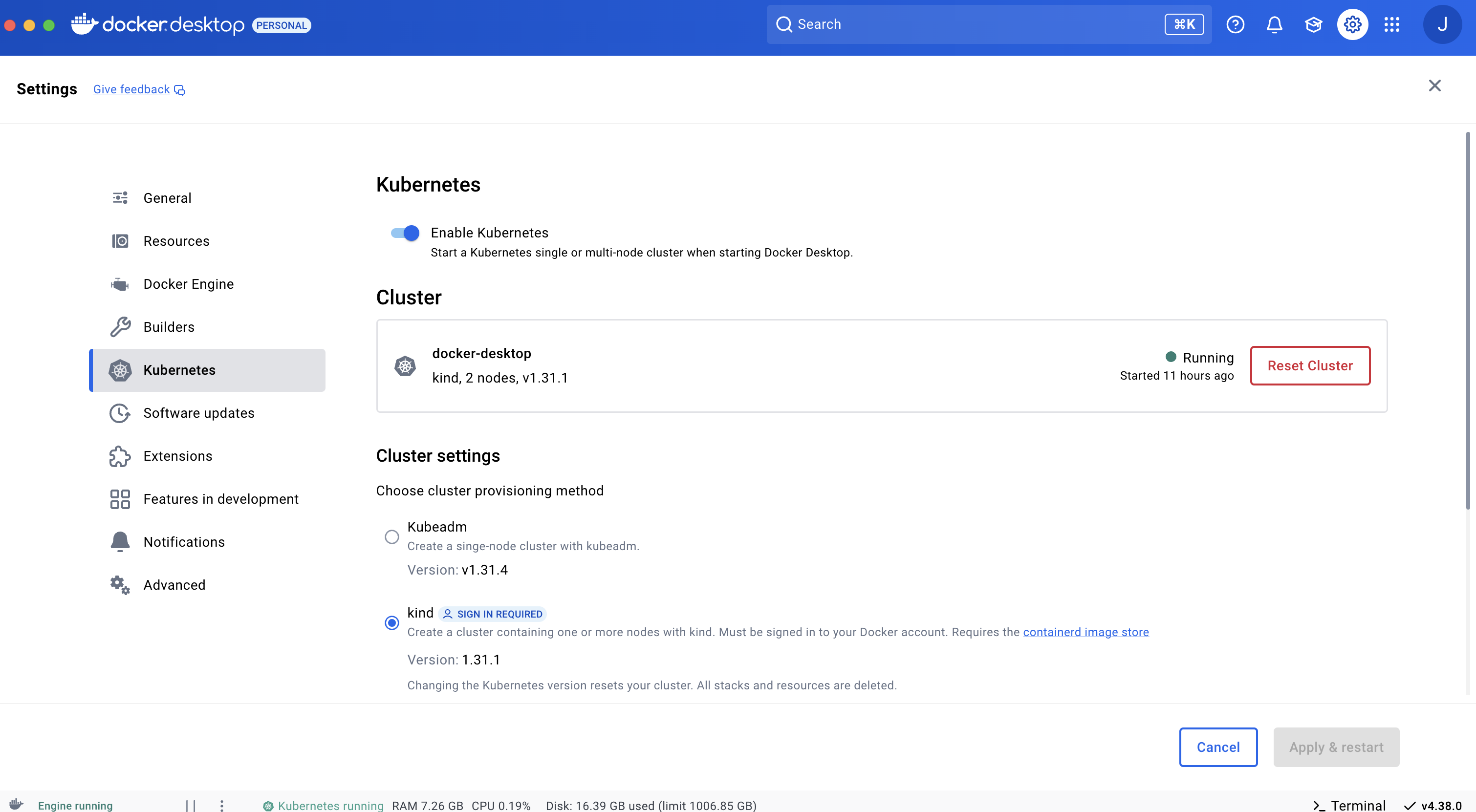
Task: Open notifications bell in header
Action: click(1274, 24)
